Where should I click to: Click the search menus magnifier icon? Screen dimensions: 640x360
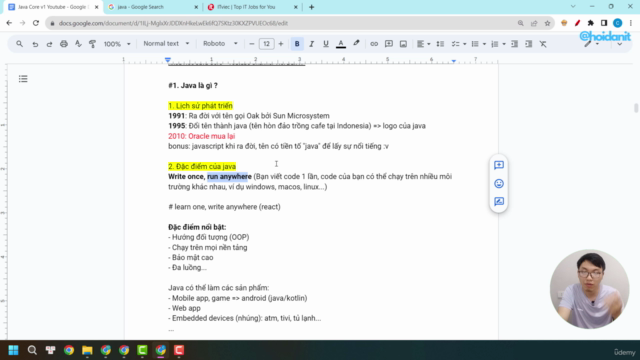point(19,44)
